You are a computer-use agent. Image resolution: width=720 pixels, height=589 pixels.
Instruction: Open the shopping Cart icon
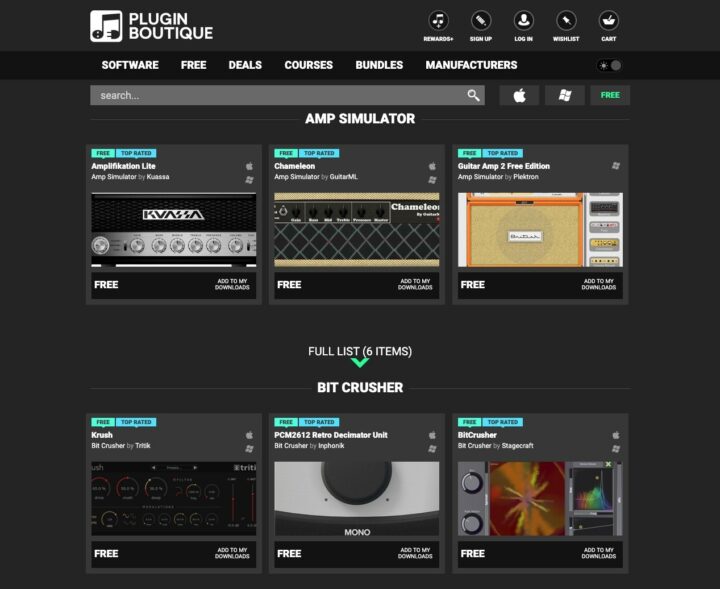tap(608, 21)
